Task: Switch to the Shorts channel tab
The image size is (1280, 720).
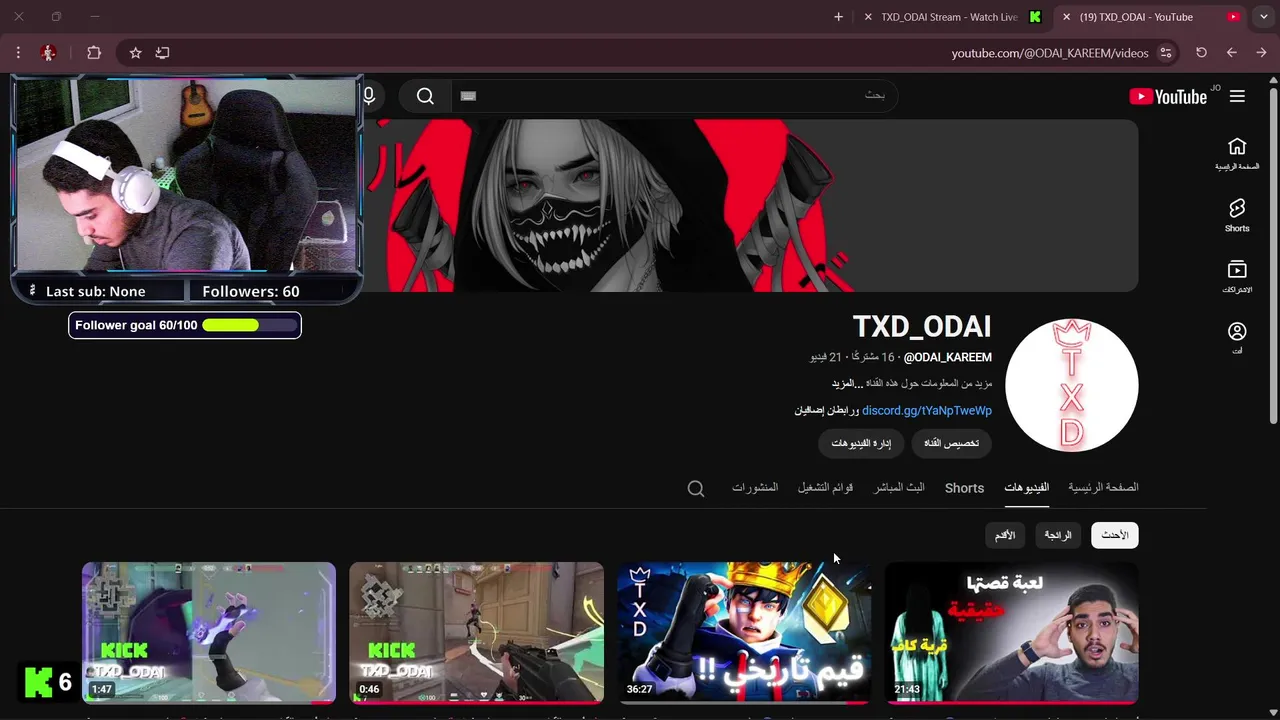Action: tap(964, 488)
